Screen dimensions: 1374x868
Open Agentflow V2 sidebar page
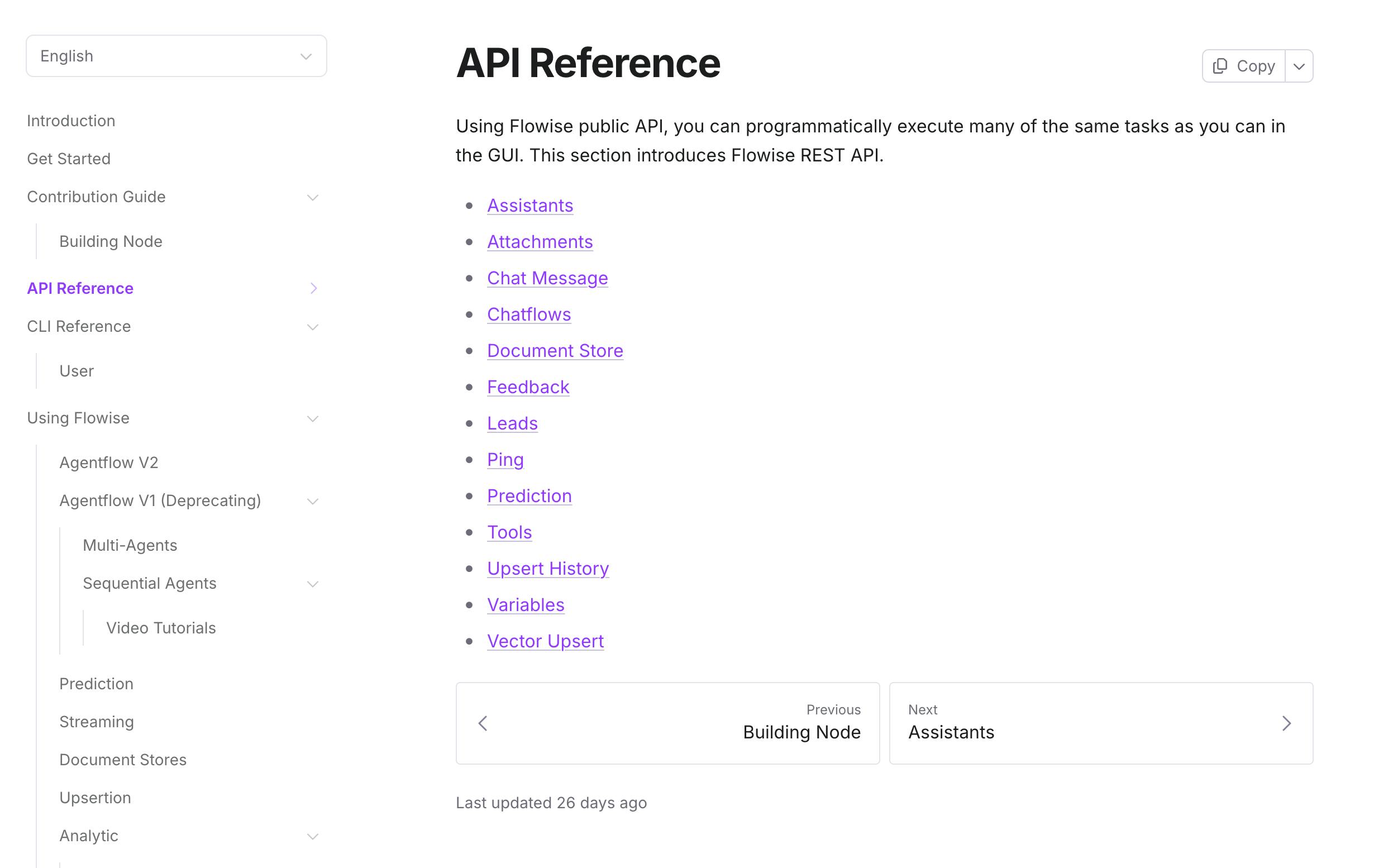point(109,462)
